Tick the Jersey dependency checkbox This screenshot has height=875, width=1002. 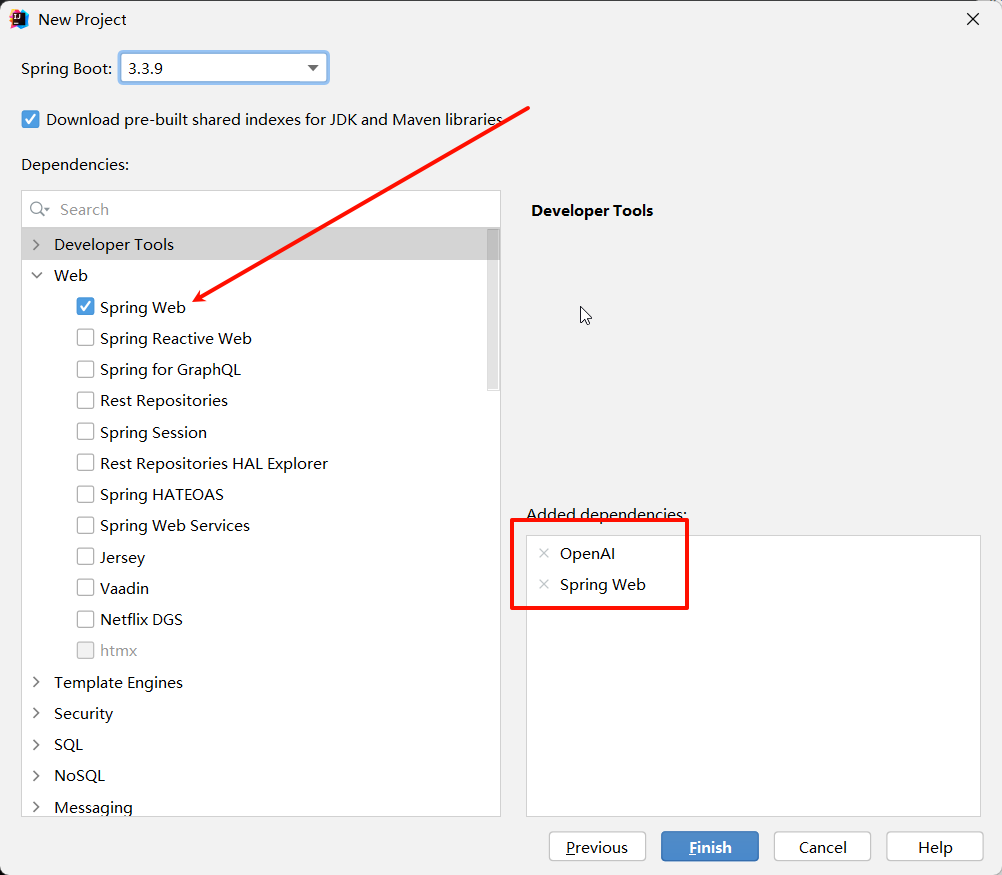click(x=85, y=557)
